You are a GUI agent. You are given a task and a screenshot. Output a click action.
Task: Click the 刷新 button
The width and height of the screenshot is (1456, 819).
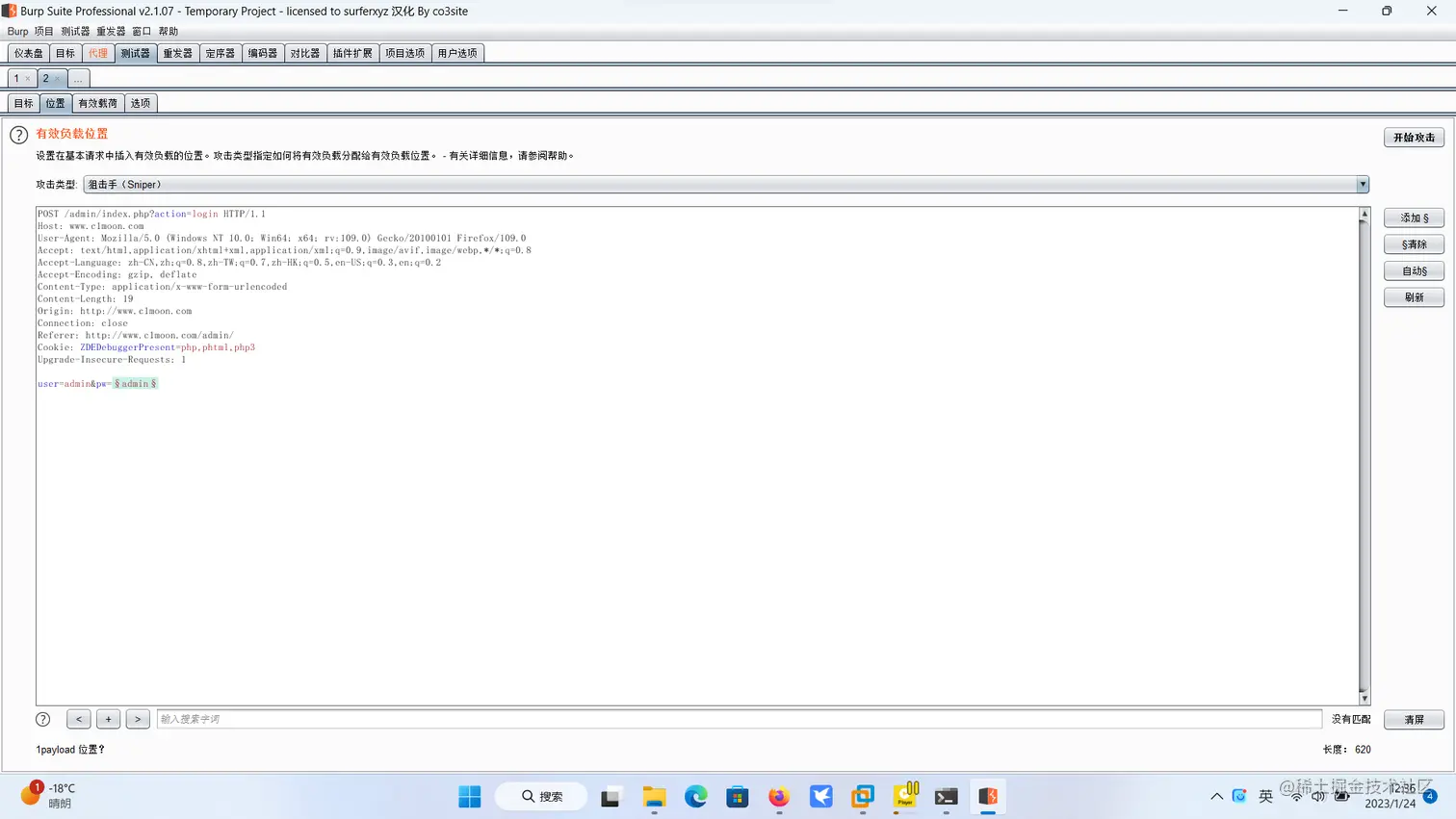[1414, 297]
